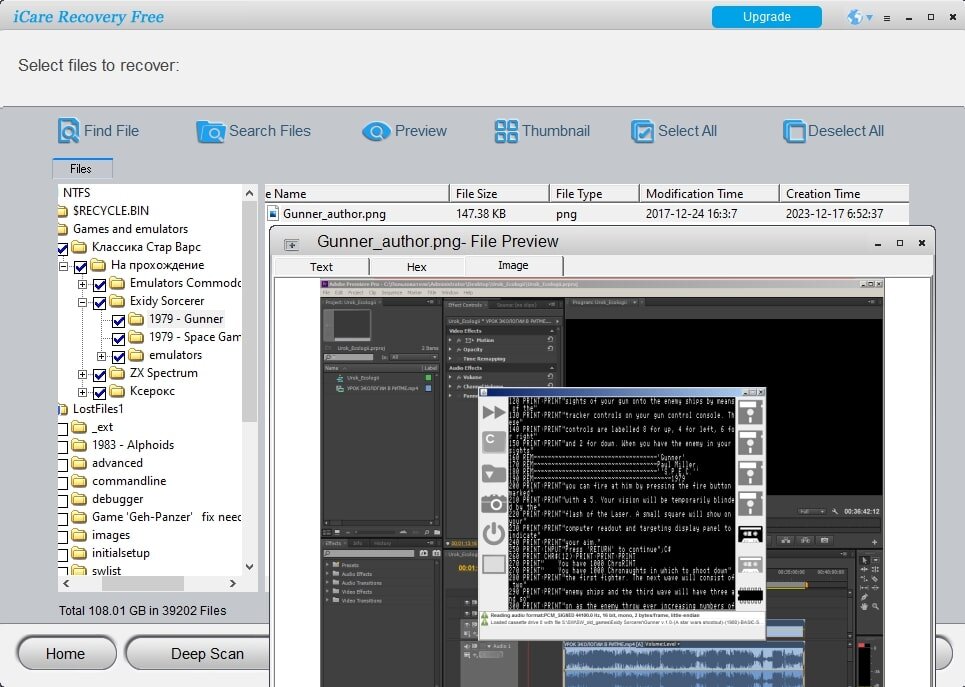Sort by Modification Time column header
Image resolution: width=965 pixels, height=687 pixels.
[x=709, y=193]
